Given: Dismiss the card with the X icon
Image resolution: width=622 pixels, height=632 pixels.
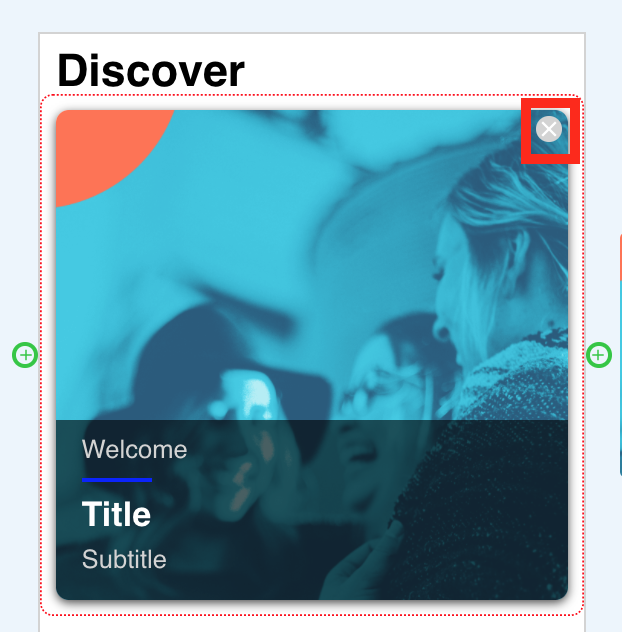Looking at the screenshot, I should 549,129.
